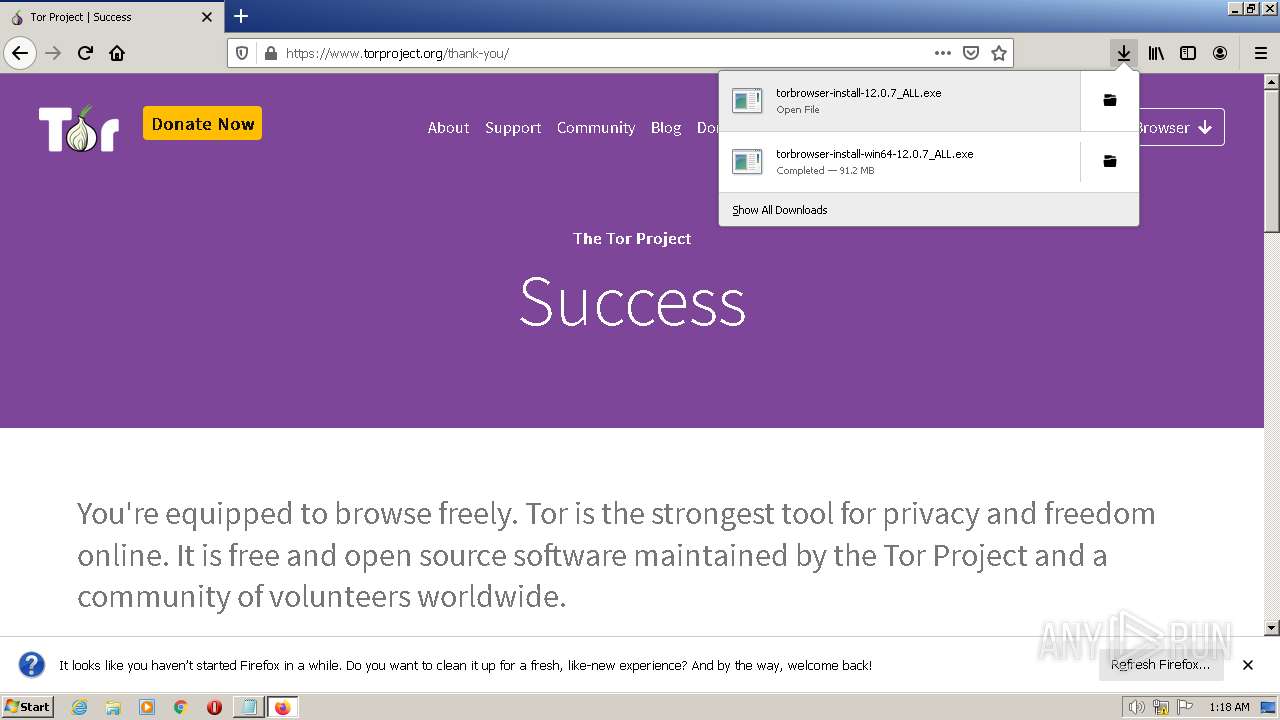Save page to Pocket
Image resolution: width=1280 pixels, height=720 pixels.
(x=971, y=53)
